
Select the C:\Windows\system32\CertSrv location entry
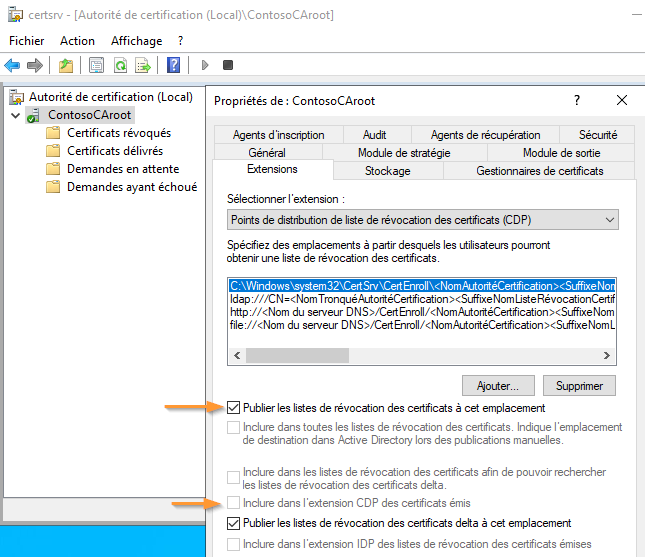422,286
